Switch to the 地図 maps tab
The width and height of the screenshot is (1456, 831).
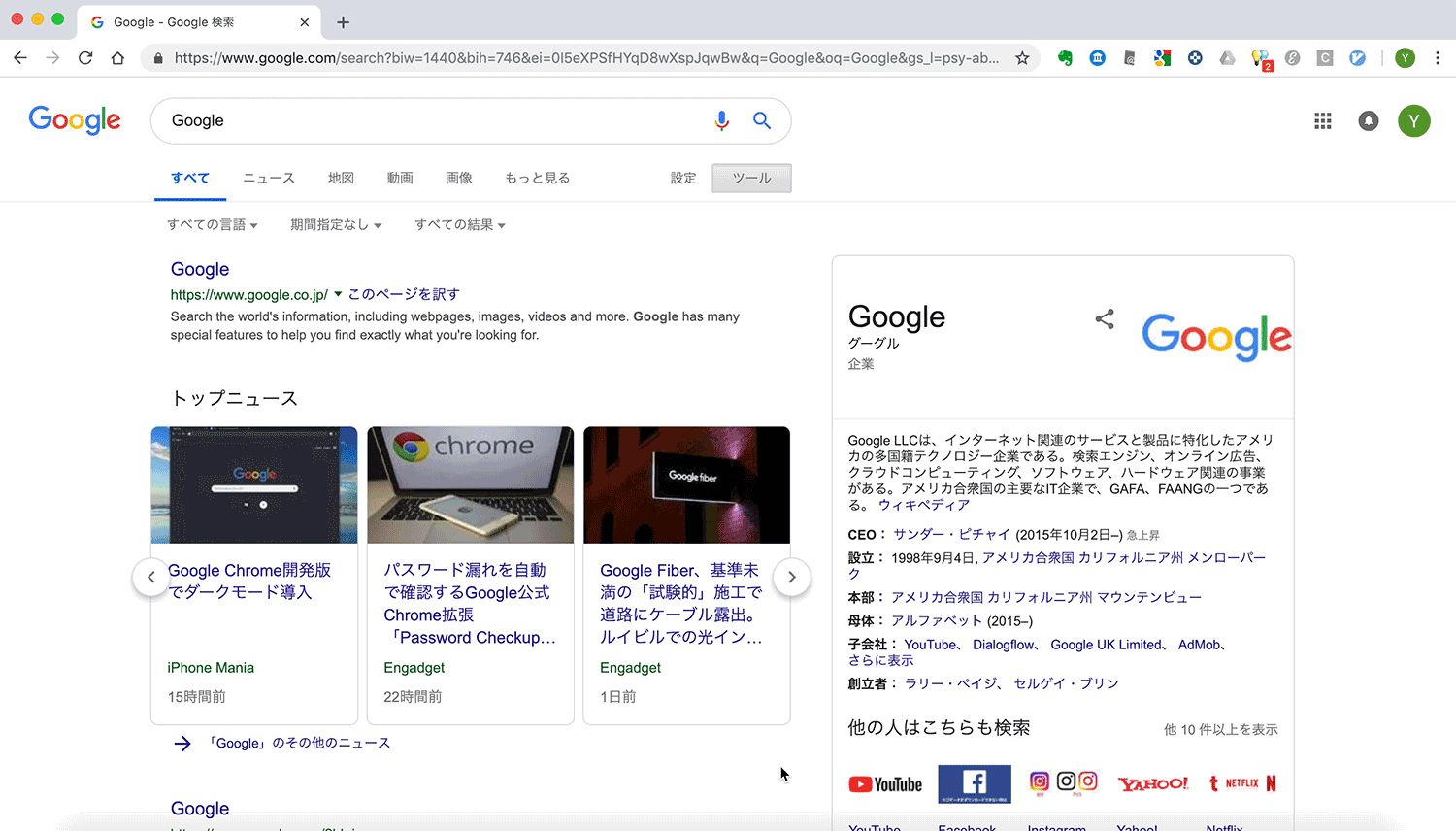341,179
